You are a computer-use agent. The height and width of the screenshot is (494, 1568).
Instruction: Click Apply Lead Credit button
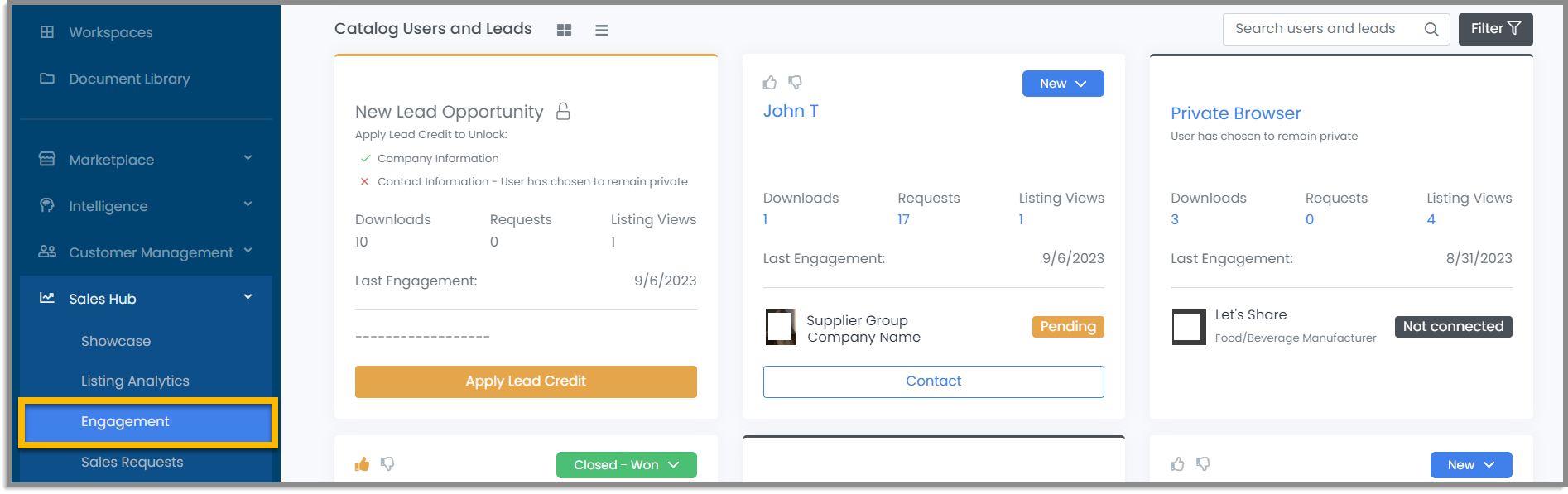(526, 381)
